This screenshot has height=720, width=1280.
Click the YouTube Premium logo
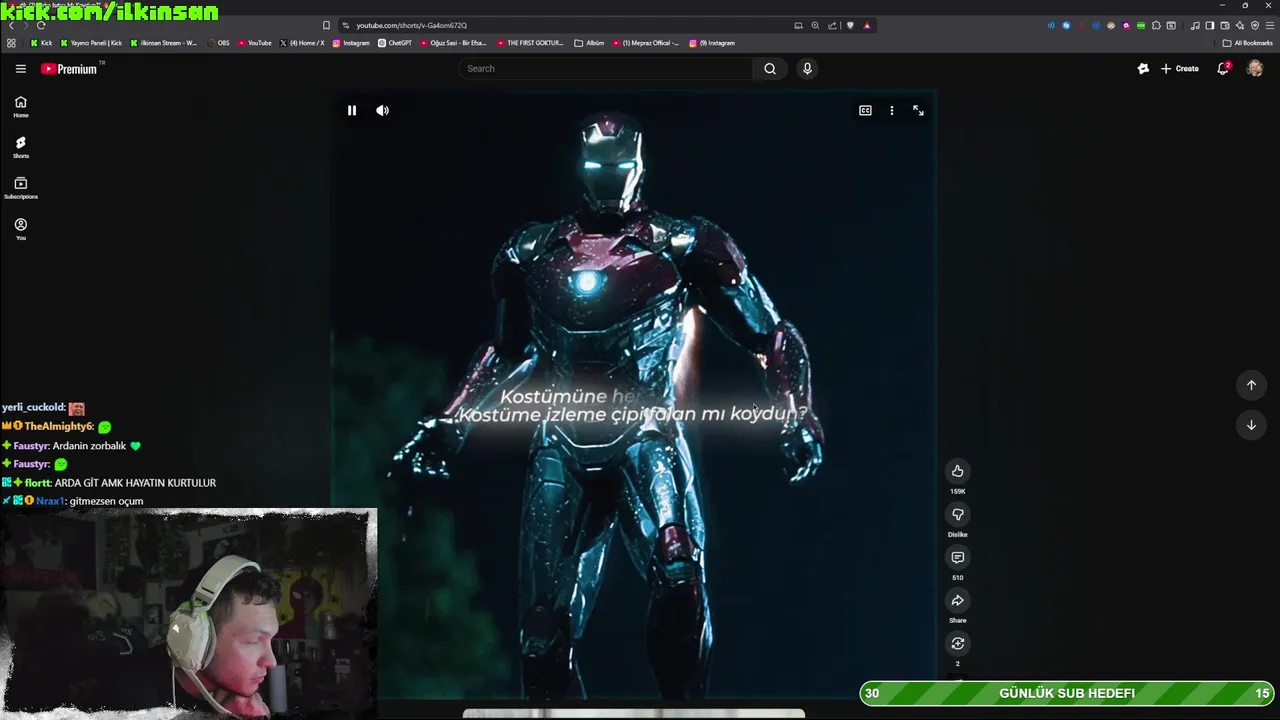pyautogui.click(x=69, y=69)
